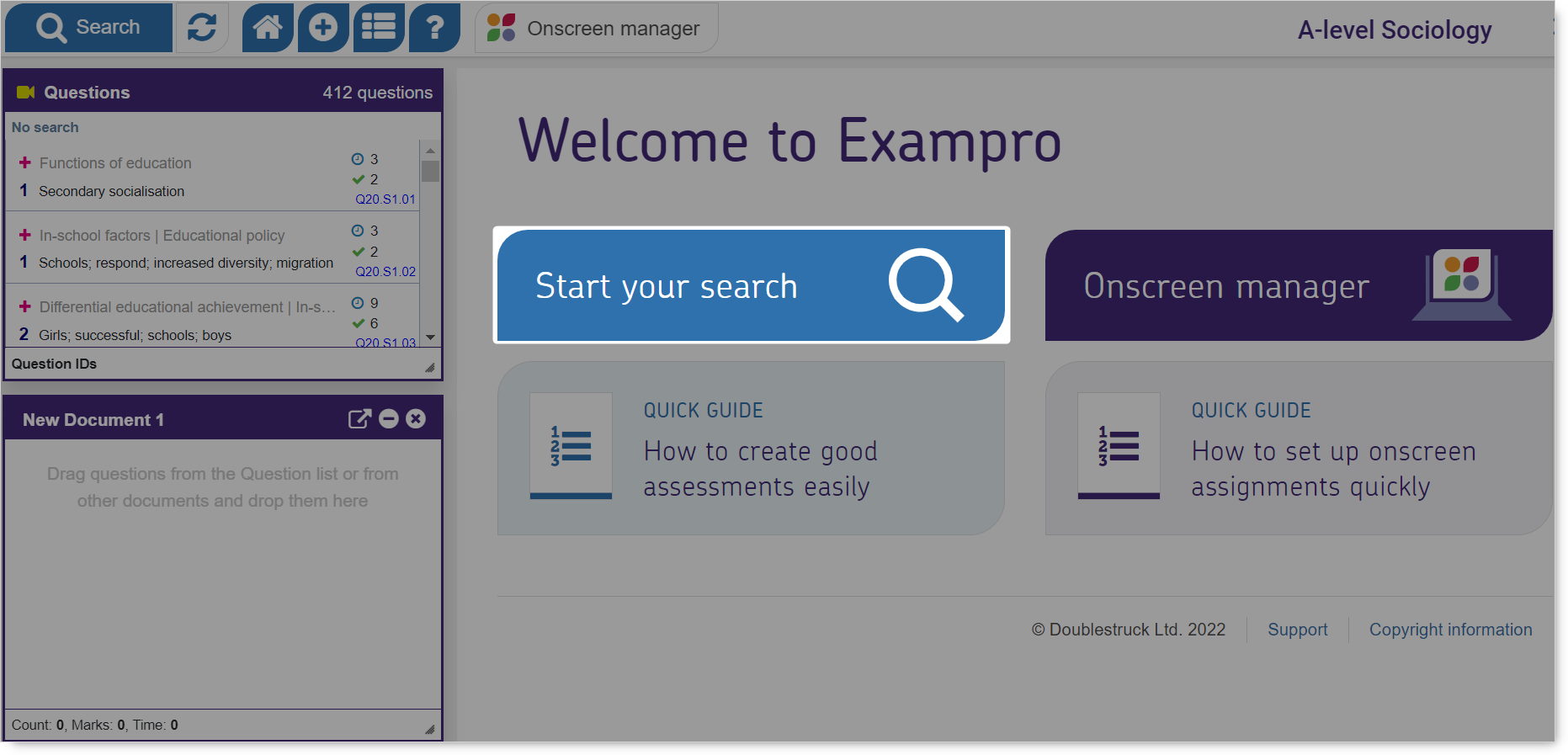Open the large Onscreen manager tile

[1296, 285]
